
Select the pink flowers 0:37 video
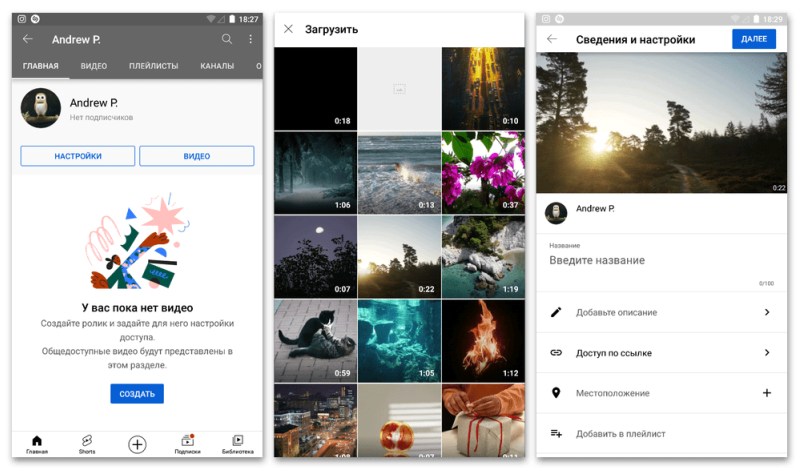pos(483,172)
